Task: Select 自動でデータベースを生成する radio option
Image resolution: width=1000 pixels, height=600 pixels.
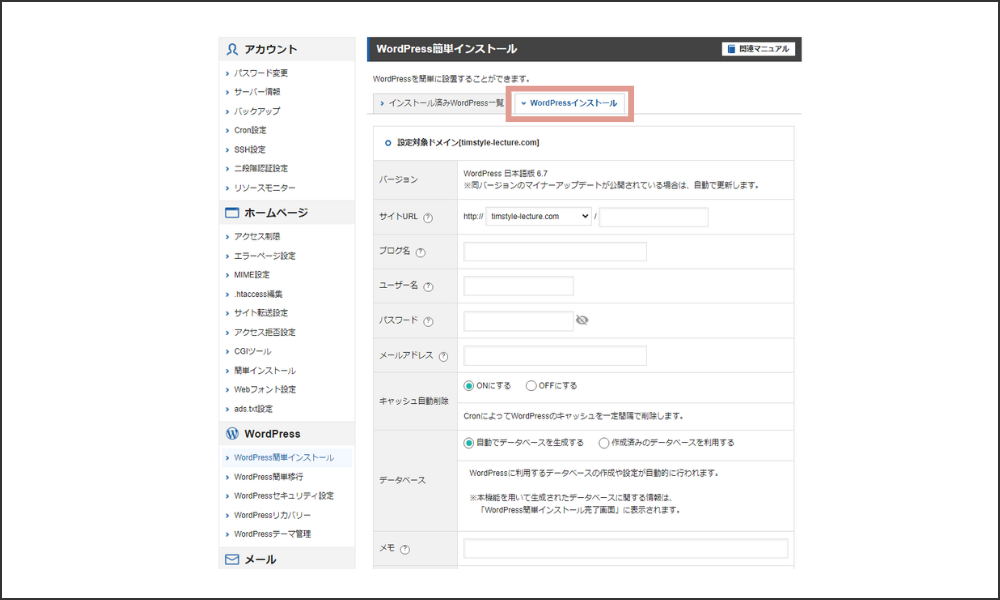Action: (469, 443)
